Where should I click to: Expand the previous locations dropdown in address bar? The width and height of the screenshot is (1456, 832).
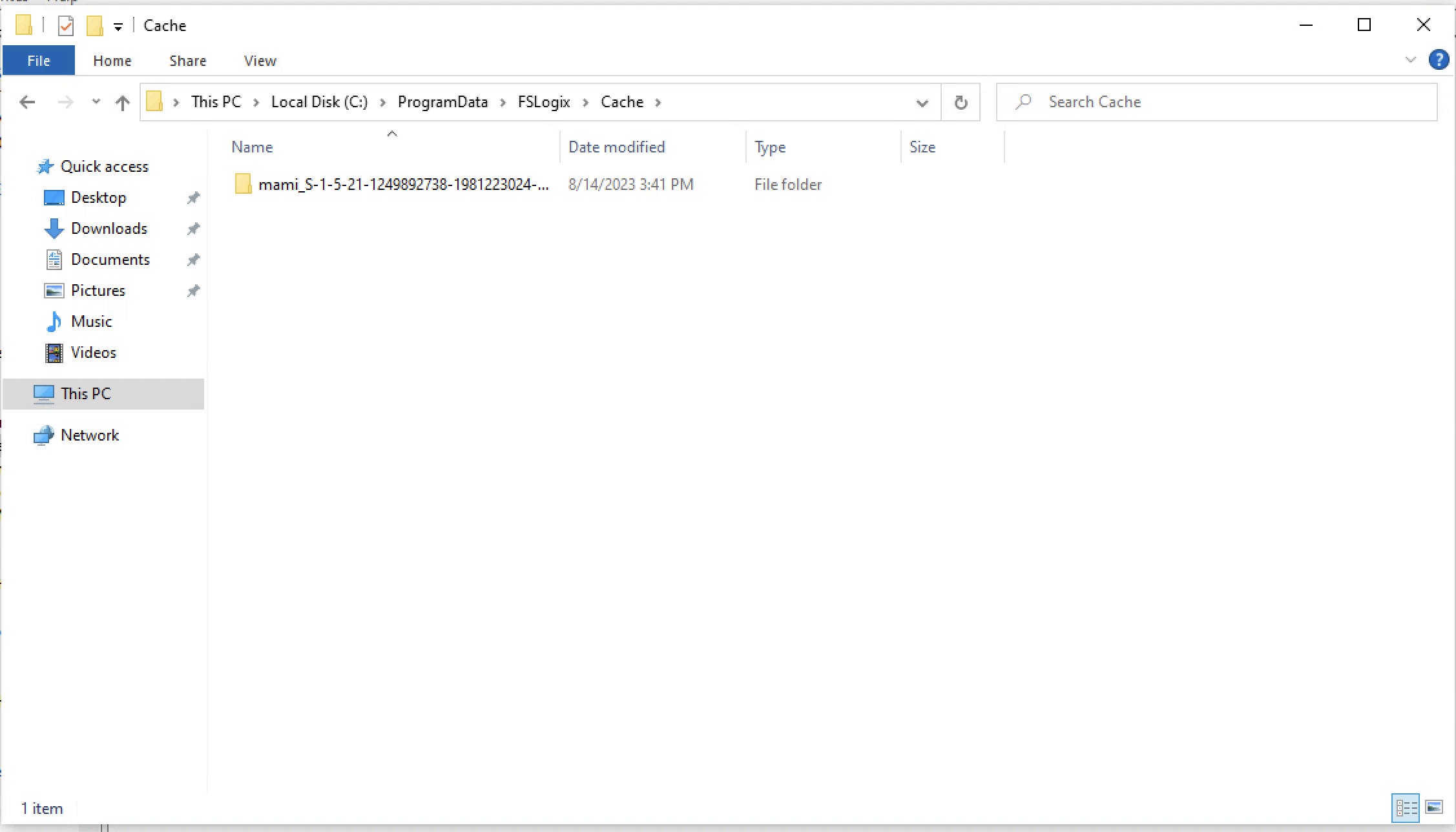(x=922, y=102)
